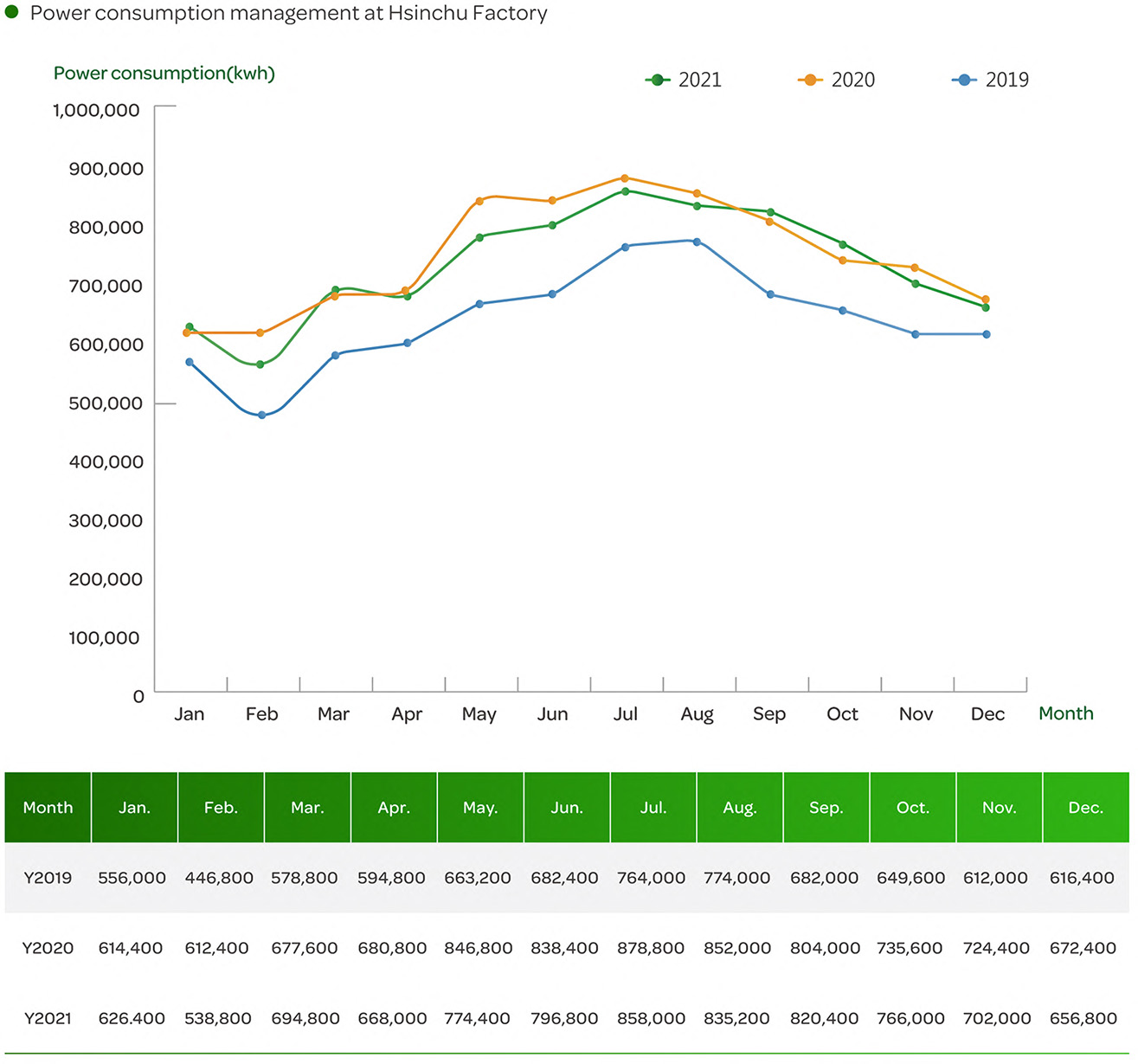
Task: Select the Y2021 row label
Action: [x=48, y=1019]
